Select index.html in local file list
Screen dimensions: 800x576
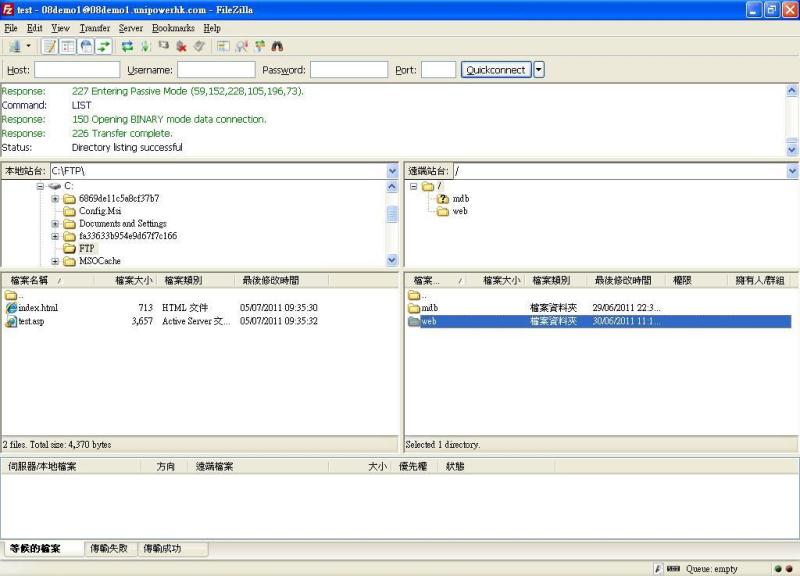coord(38,308)
